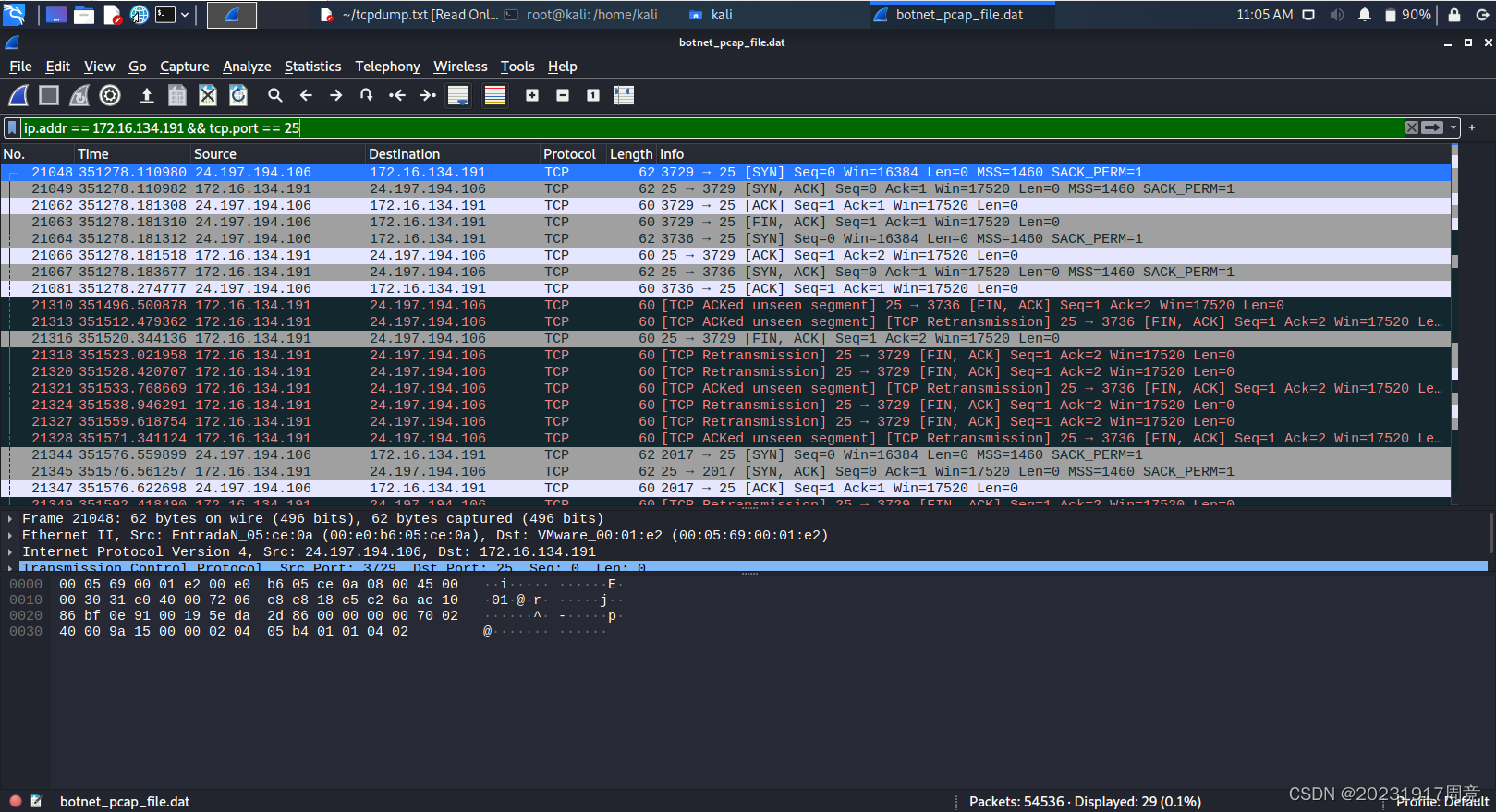Open the View menu

coord(100,67)
